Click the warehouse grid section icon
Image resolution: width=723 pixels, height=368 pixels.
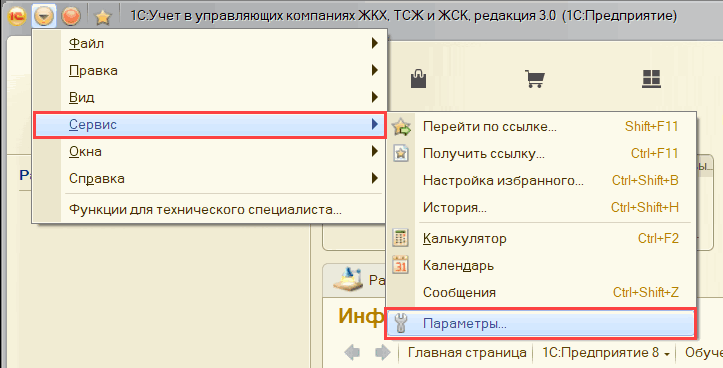click(652, 79)
